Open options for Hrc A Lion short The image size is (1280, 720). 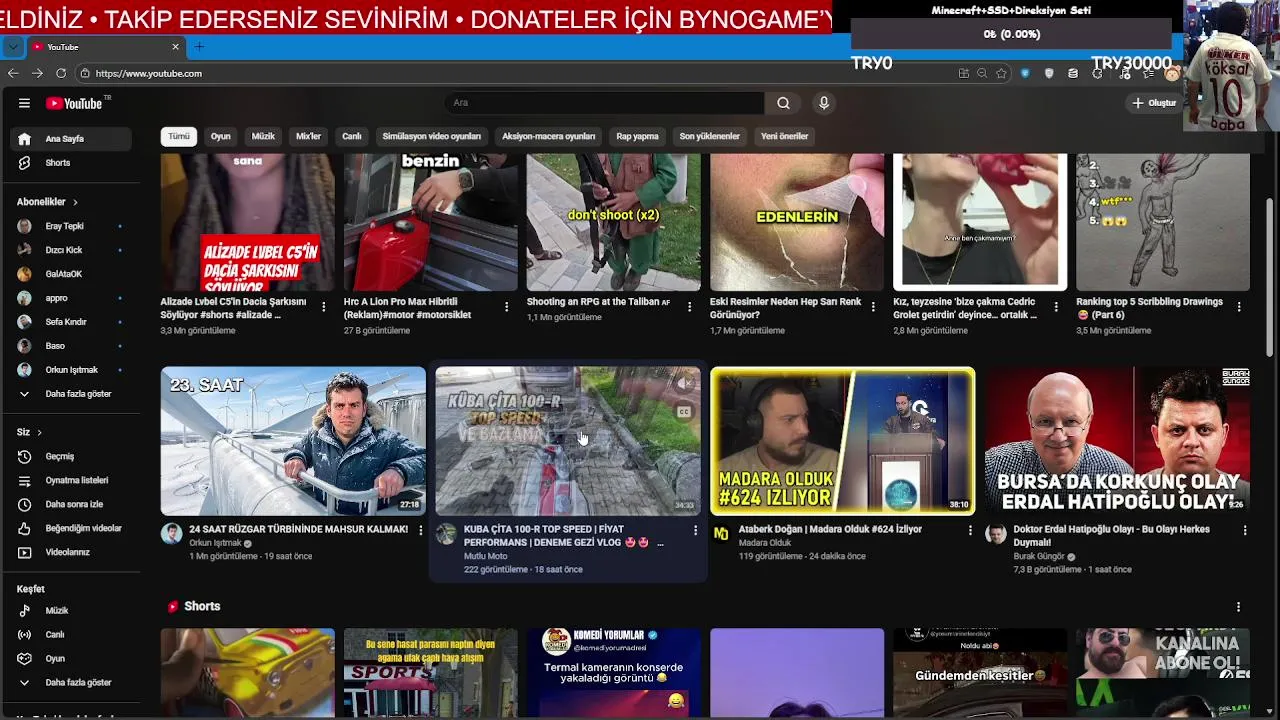506,307
